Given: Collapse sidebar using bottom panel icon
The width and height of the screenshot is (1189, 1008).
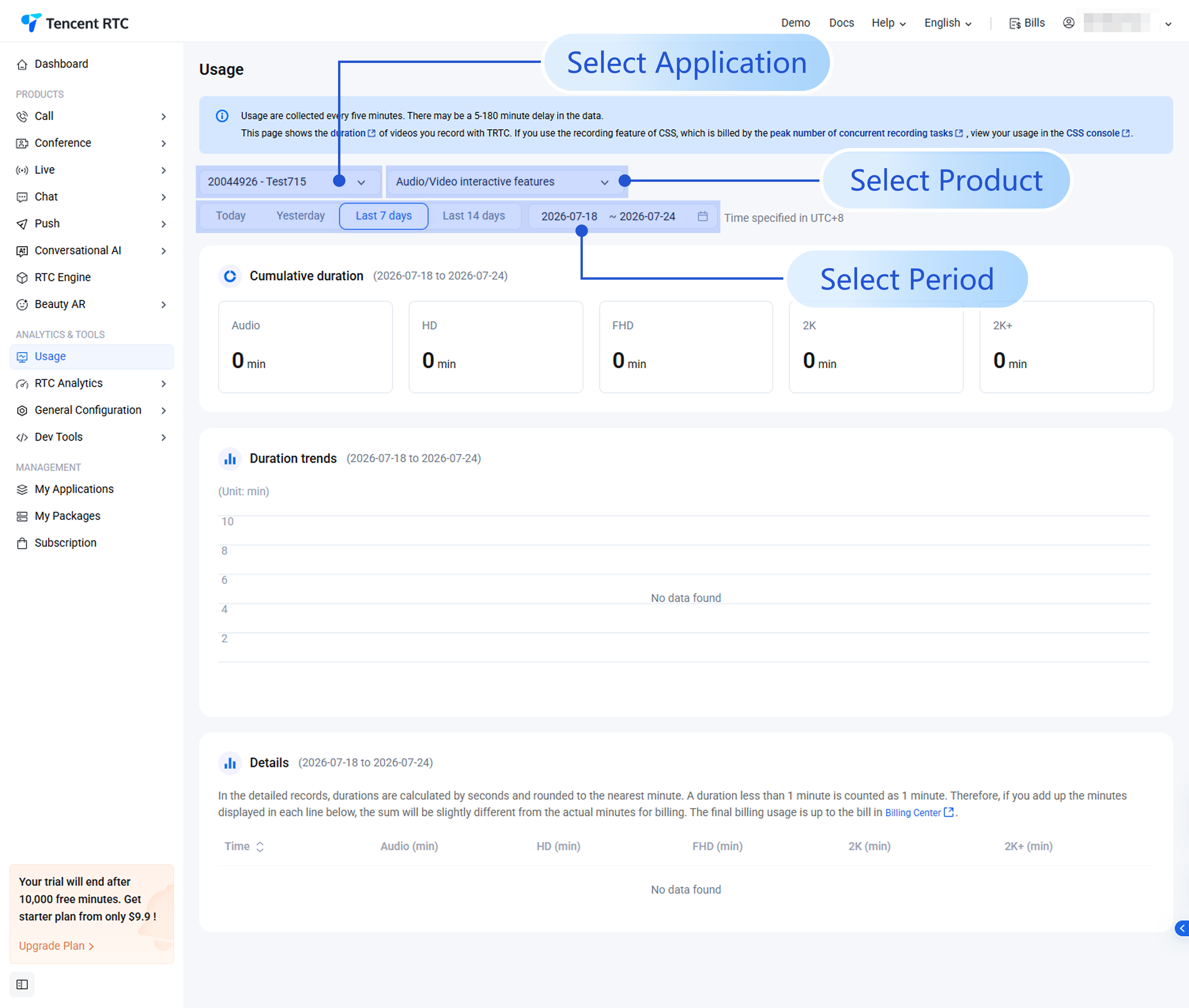Looking at the screenshot, I should [x=22, y=985].
